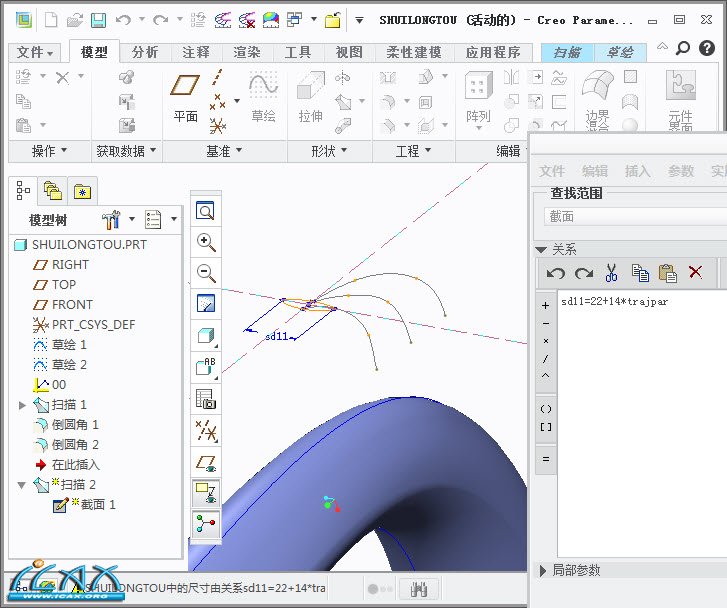Open the 视图 ribbon tab
The image size is (727, 608).
tap(349, 53)
